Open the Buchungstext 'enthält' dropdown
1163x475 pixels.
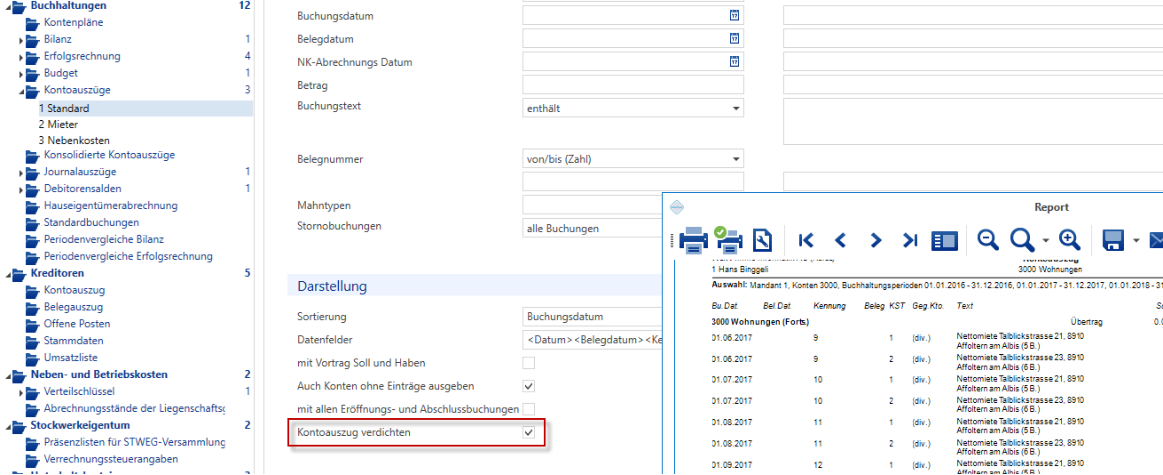(x=633, y=108)
